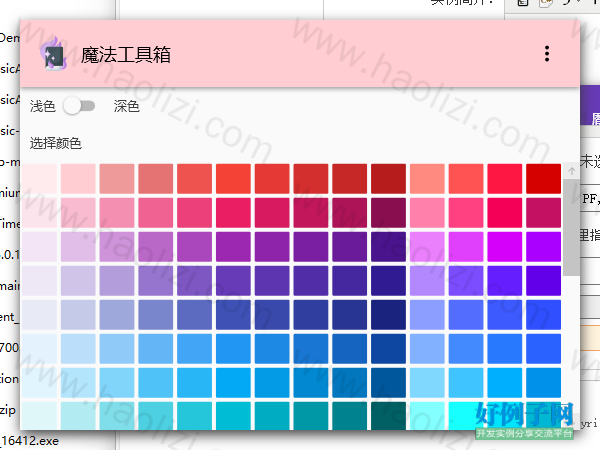Choose the second pale blue swatch in the blue row
Screen dimensions: 600x450
[x=78, y=349]
